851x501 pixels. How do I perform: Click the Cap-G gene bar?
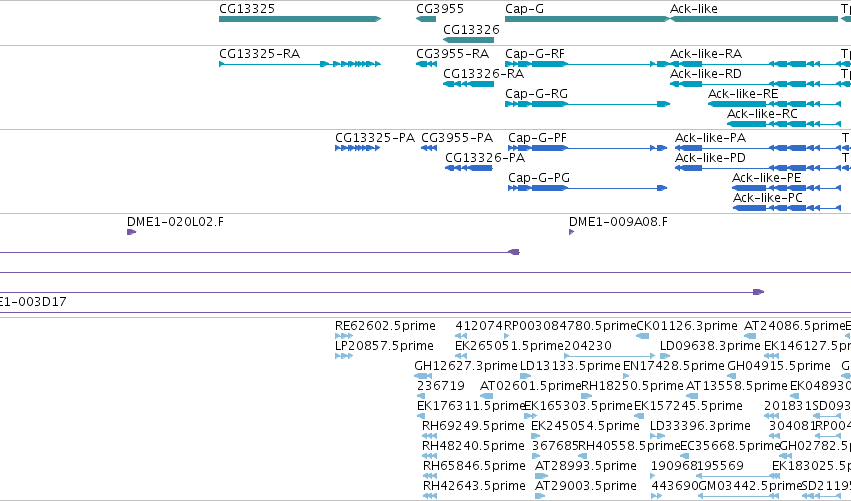(587, 19)
